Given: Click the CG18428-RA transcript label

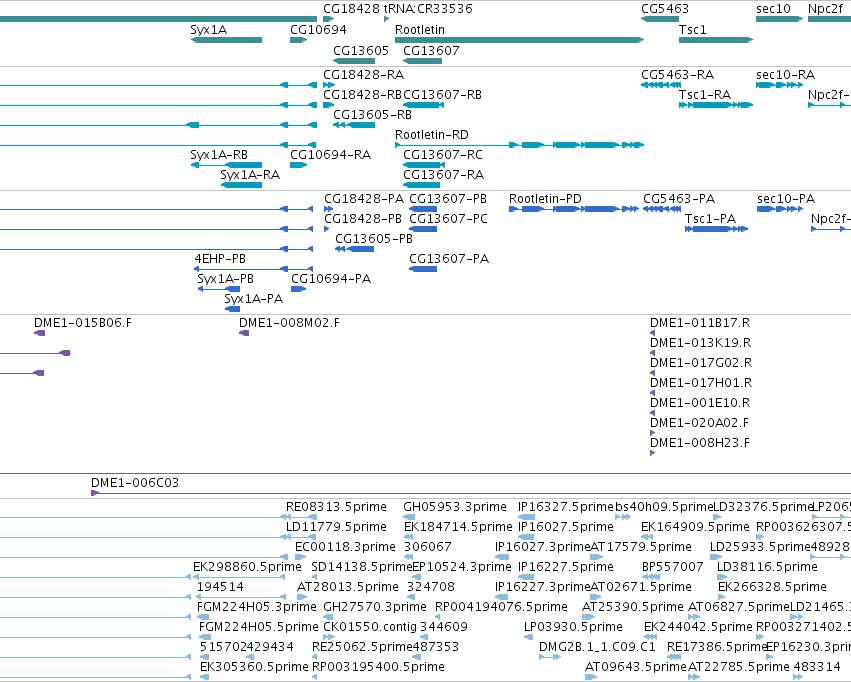Looking at the screenshot, I should (x=364, y=75).
